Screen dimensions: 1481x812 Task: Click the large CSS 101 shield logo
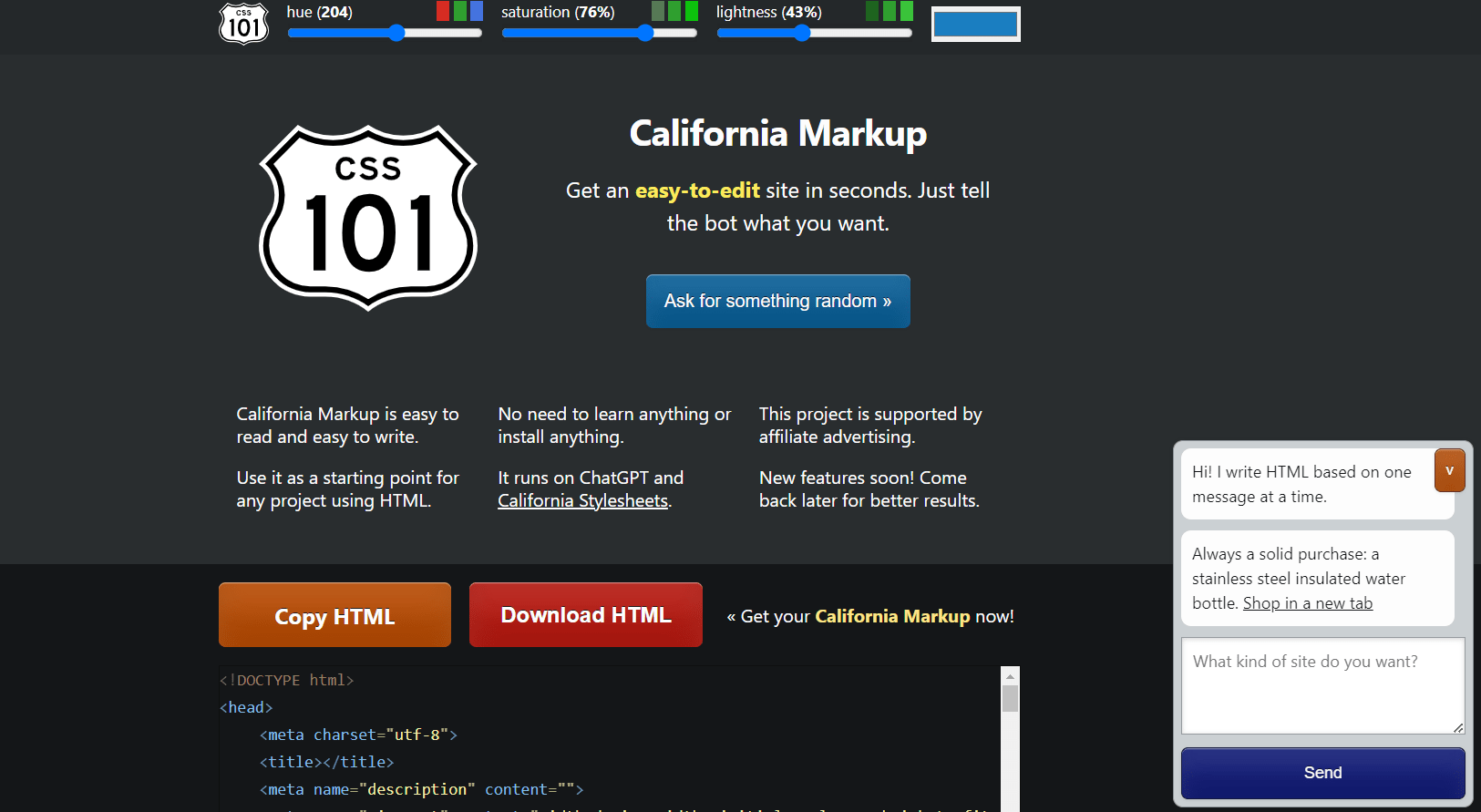368,218
